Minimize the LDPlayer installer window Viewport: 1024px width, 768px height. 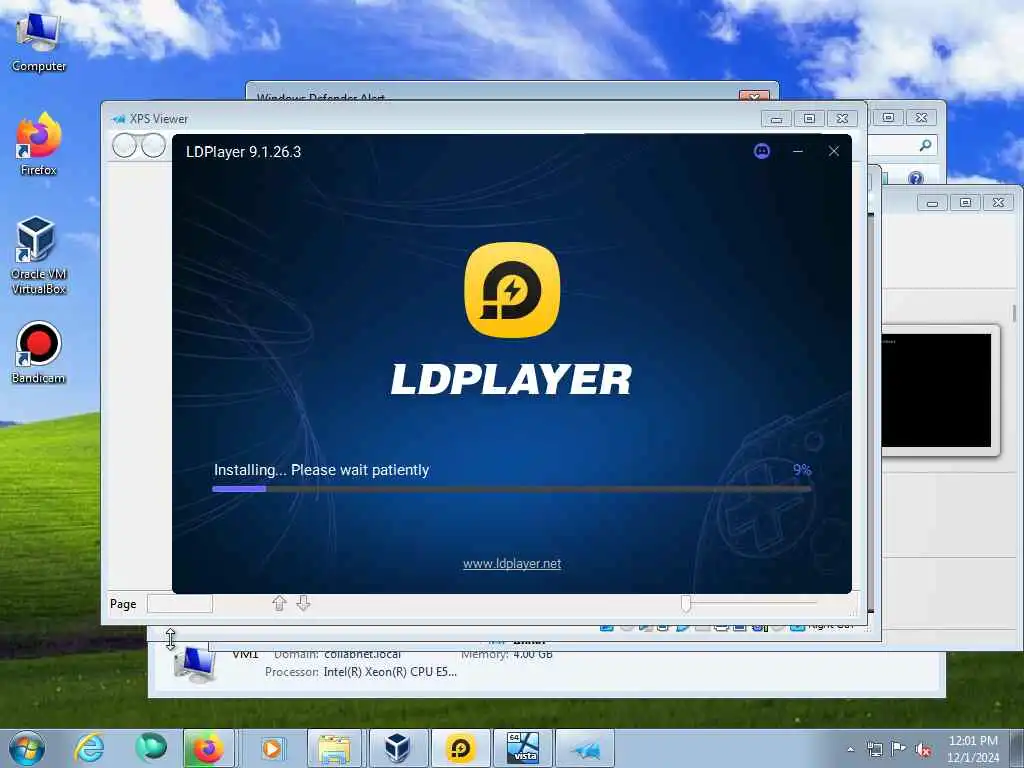[x=797, y=152]
